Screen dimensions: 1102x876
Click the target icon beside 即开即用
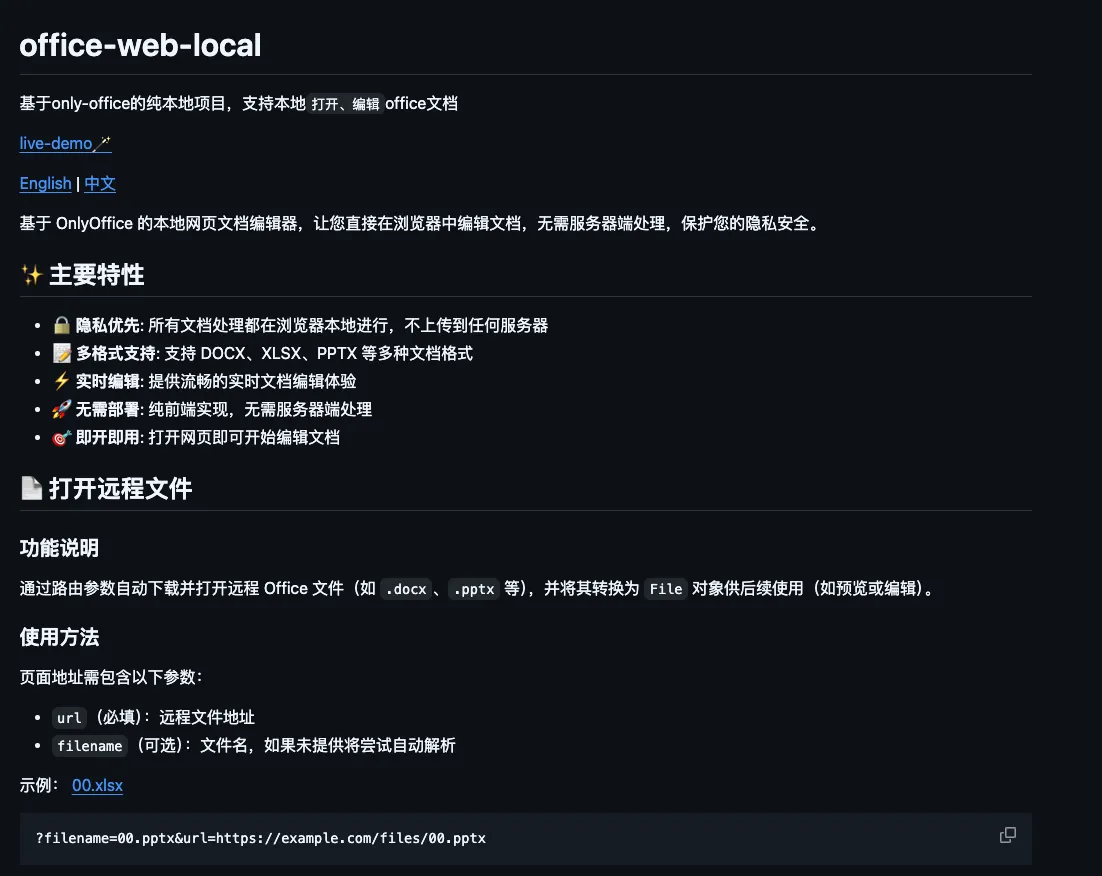[62, 437]
